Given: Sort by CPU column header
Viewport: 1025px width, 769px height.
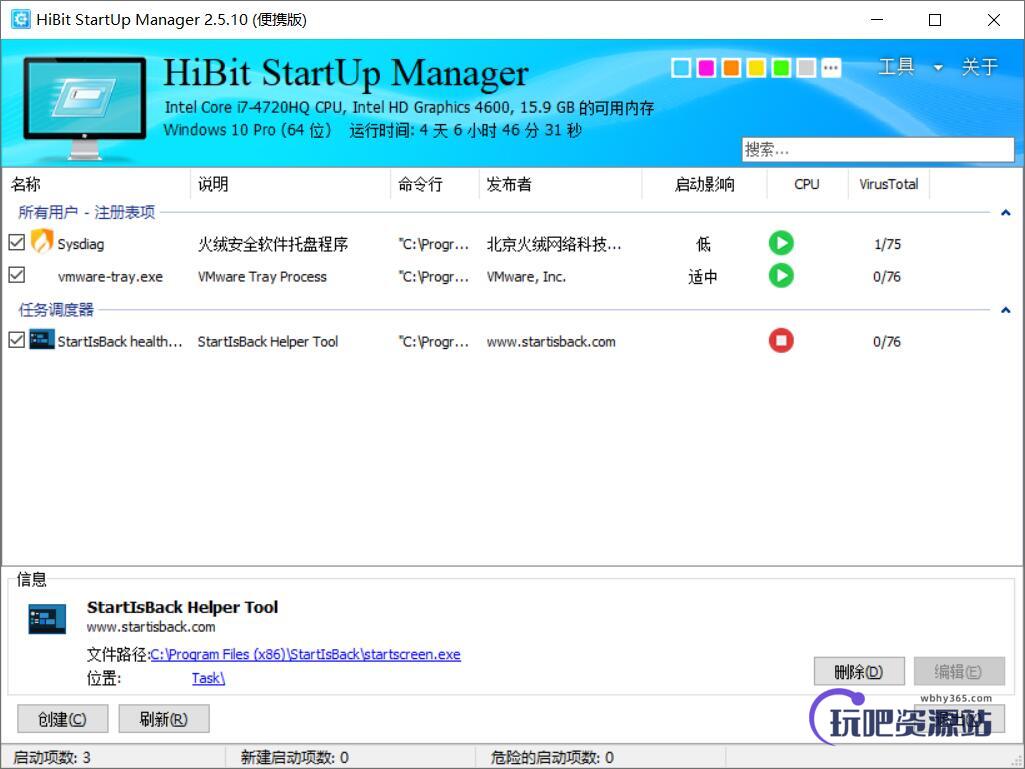Looking at the screenshot, I should tap(807, 184).
